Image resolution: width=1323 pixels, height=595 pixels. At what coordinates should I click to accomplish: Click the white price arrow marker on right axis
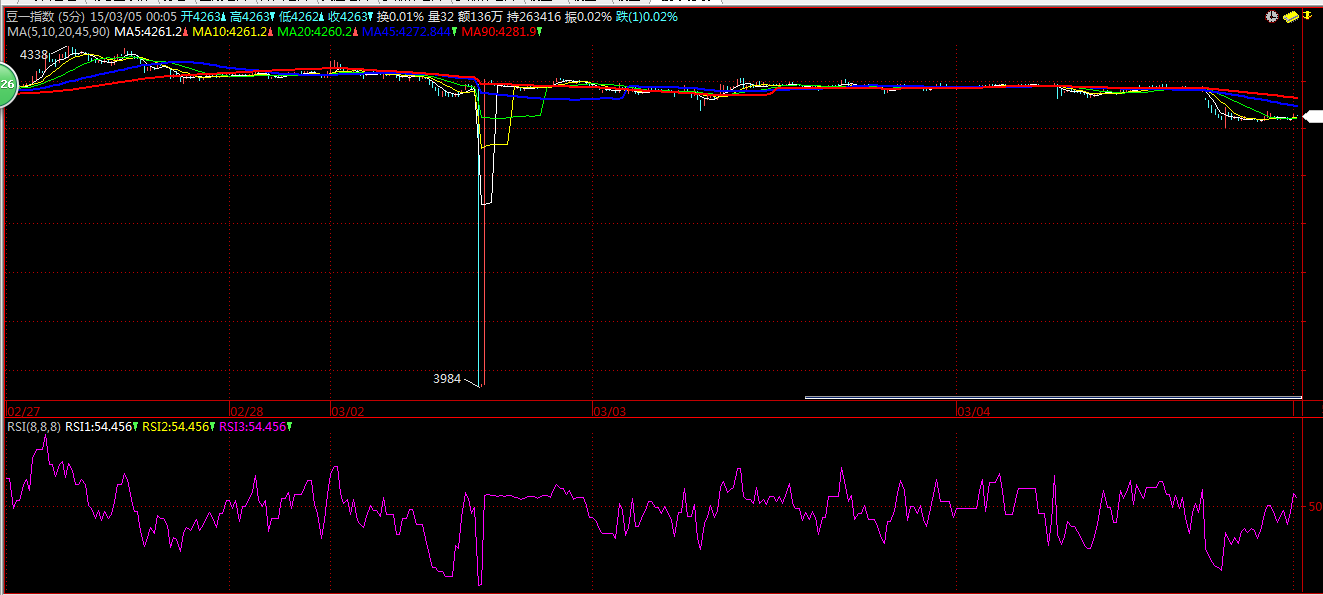pyautogui.click(x=1313, y=117)
